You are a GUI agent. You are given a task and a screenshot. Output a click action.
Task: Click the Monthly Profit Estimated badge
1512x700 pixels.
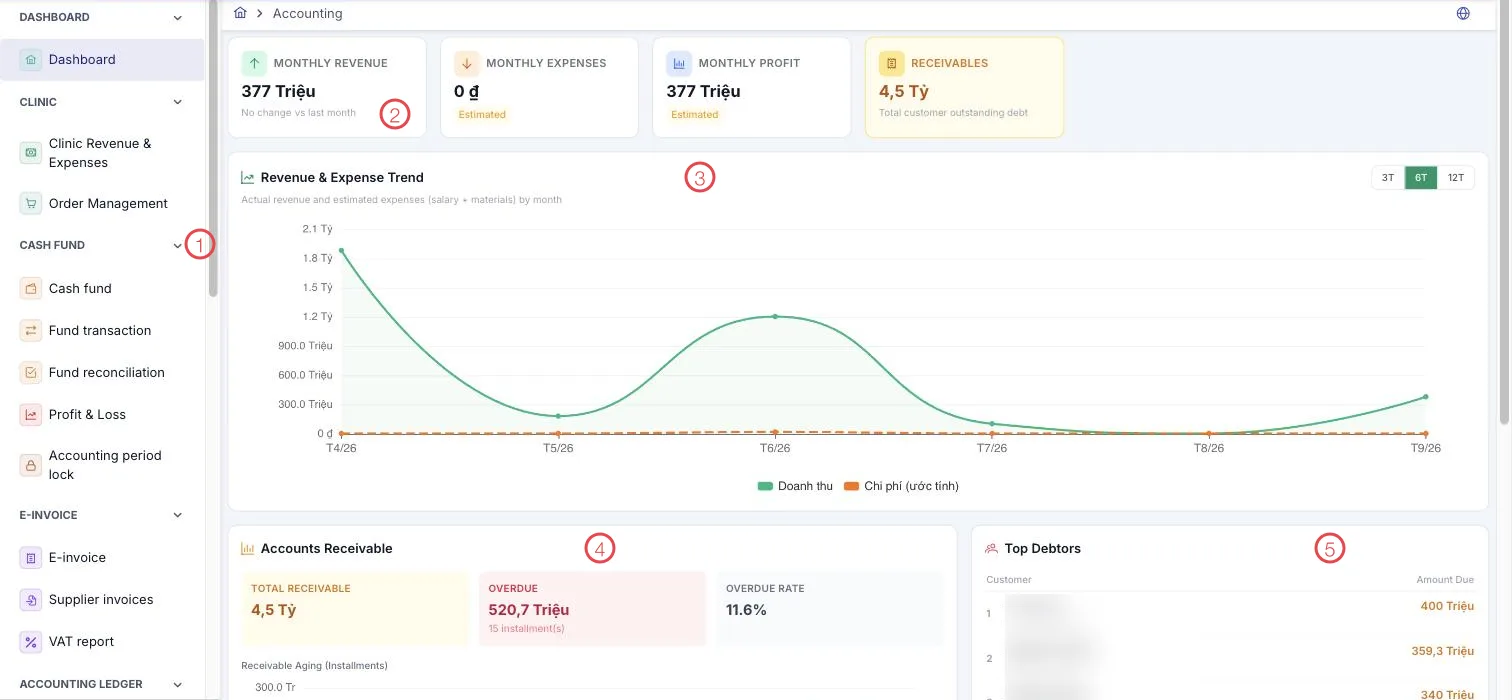click(695, 115)
